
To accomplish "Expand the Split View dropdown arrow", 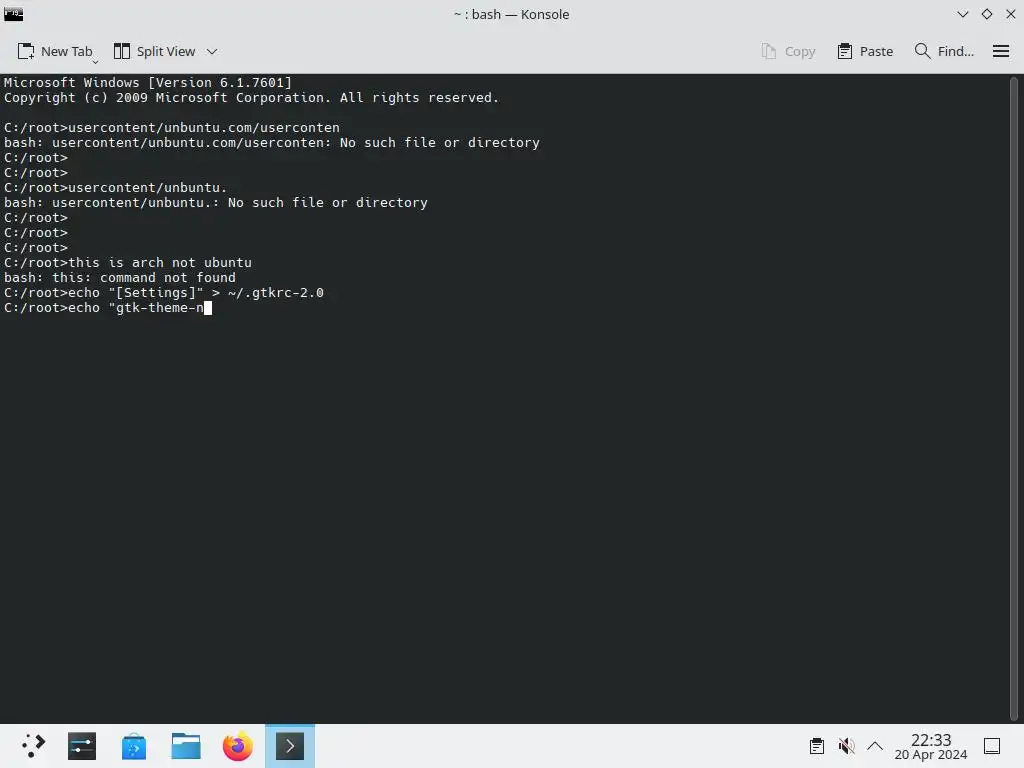I will pos(212,52).
